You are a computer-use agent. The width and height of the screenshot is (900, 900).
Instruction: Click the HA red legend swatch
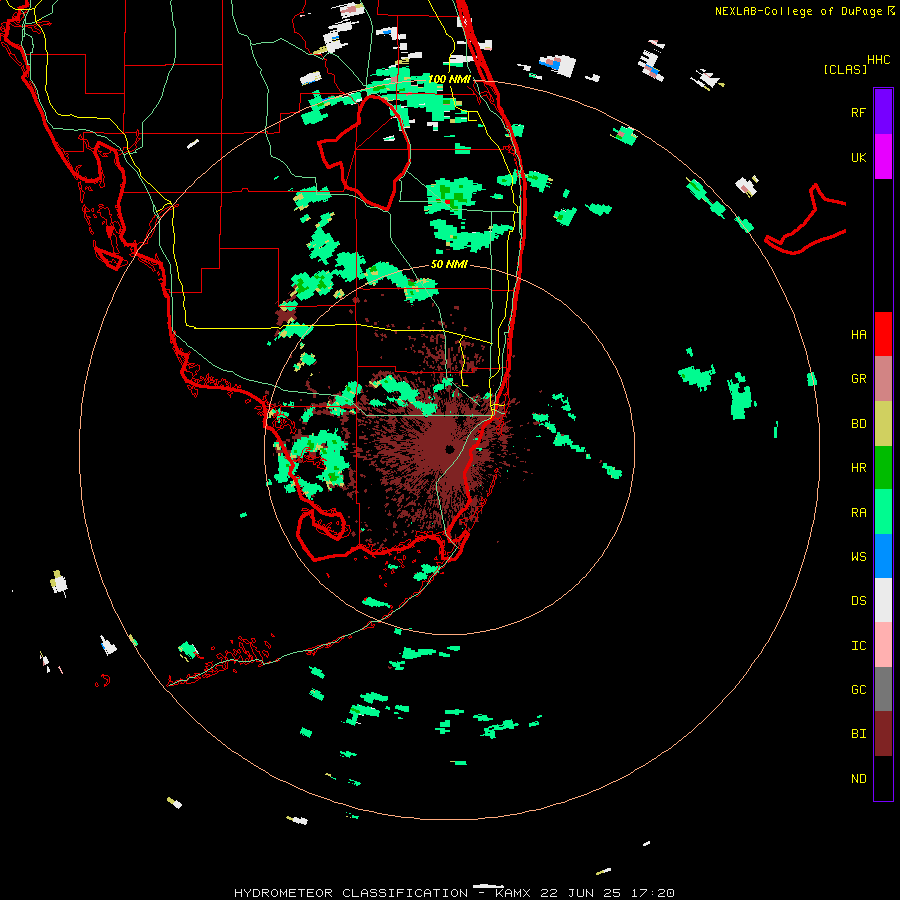(883, 334)
